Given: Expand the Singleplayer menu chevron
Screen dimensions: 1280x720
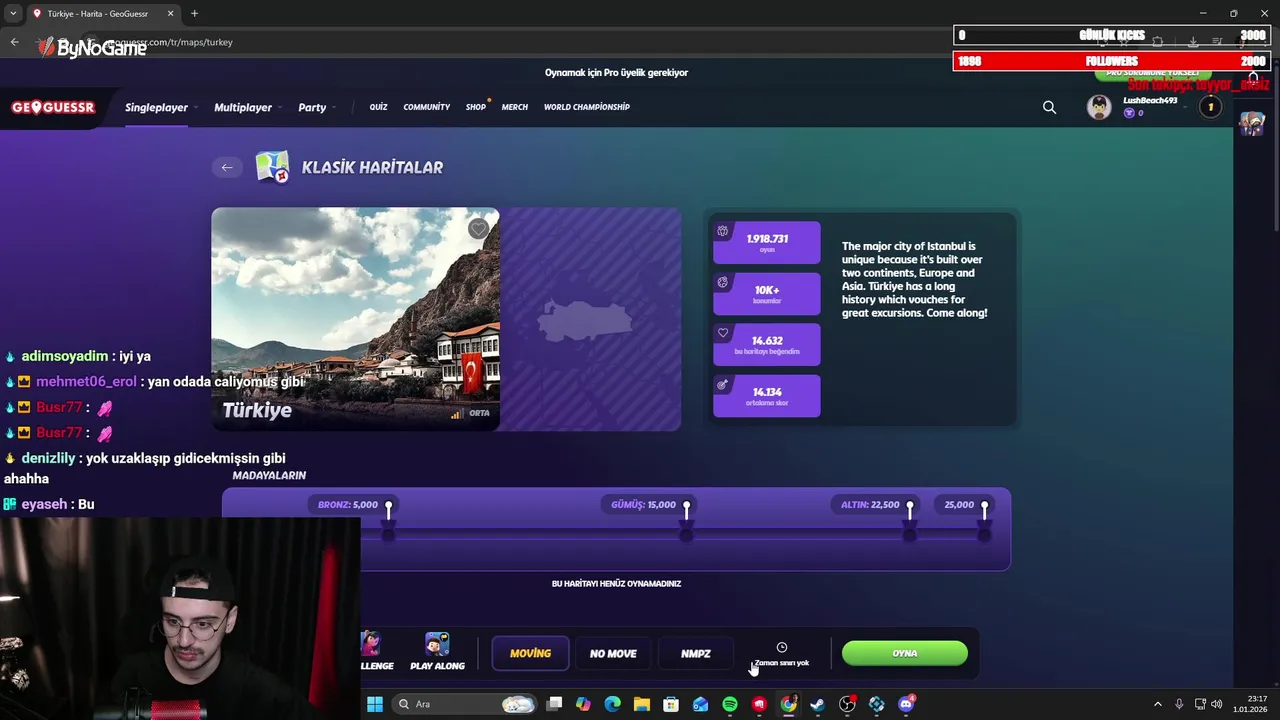Looking at the screenshot, I should 196,108.
